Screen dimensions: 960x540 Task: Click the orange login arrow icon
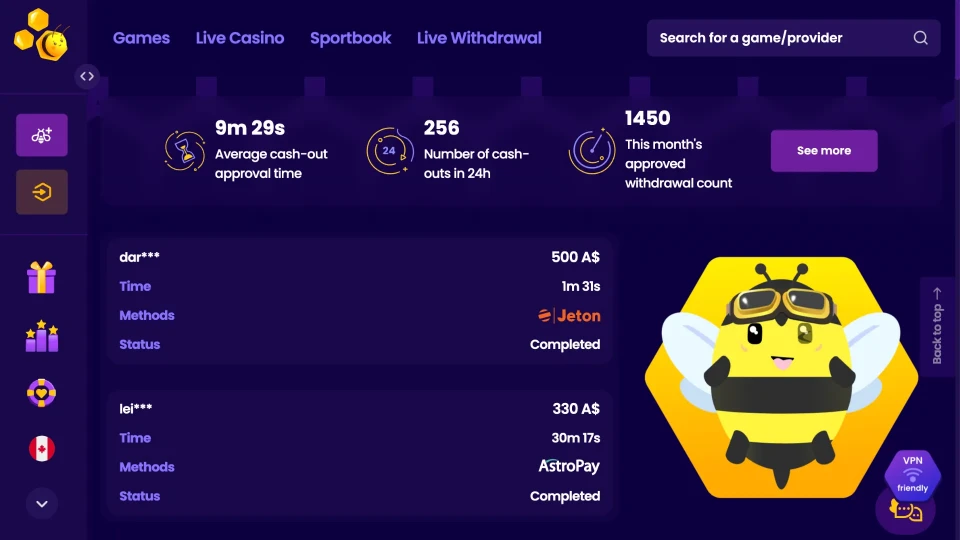42,192
